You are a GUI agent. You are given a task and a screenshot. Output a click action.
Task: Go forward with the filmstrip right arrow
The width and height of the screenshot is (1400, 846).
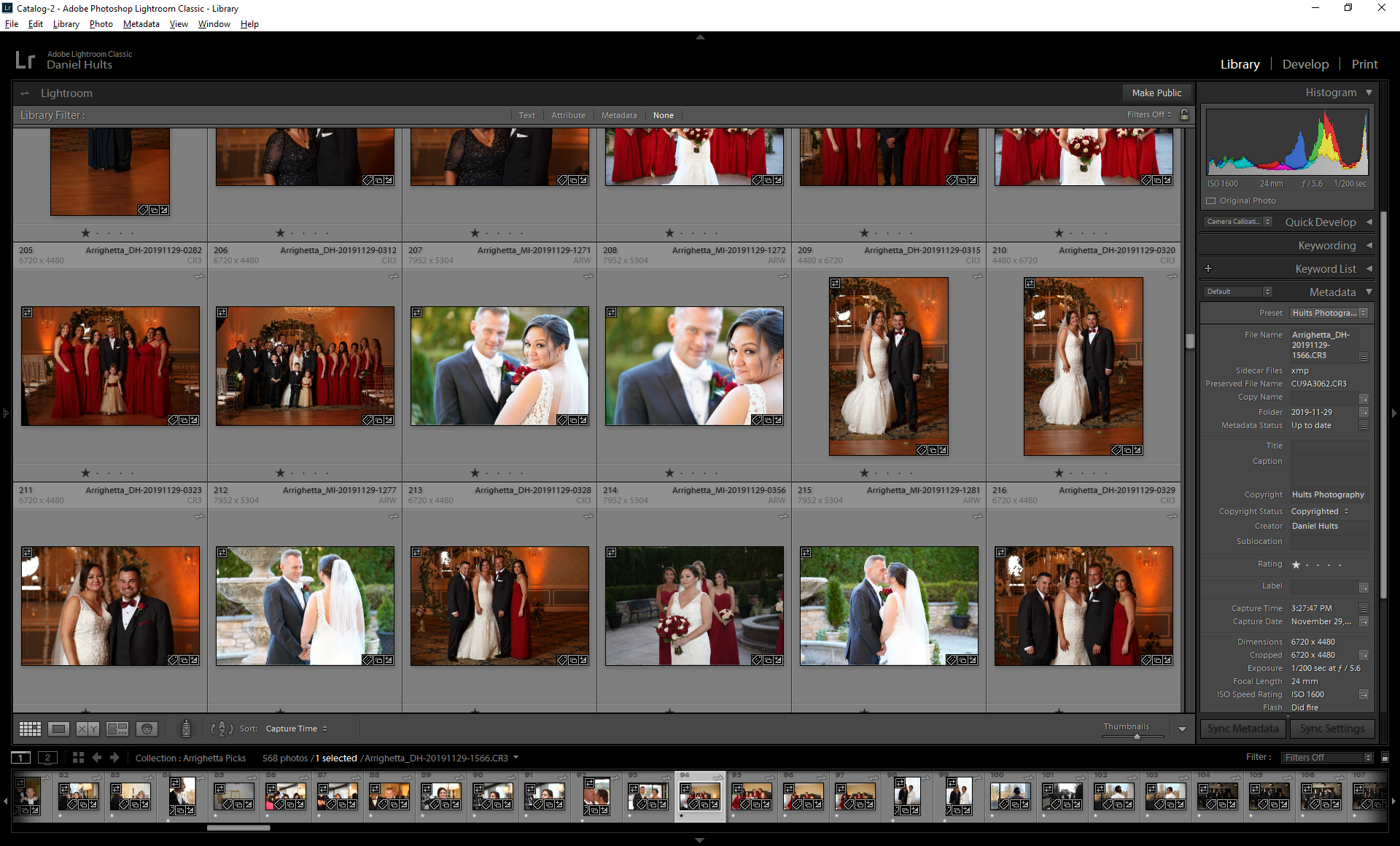pyautogui.click(x=114, y=758)
